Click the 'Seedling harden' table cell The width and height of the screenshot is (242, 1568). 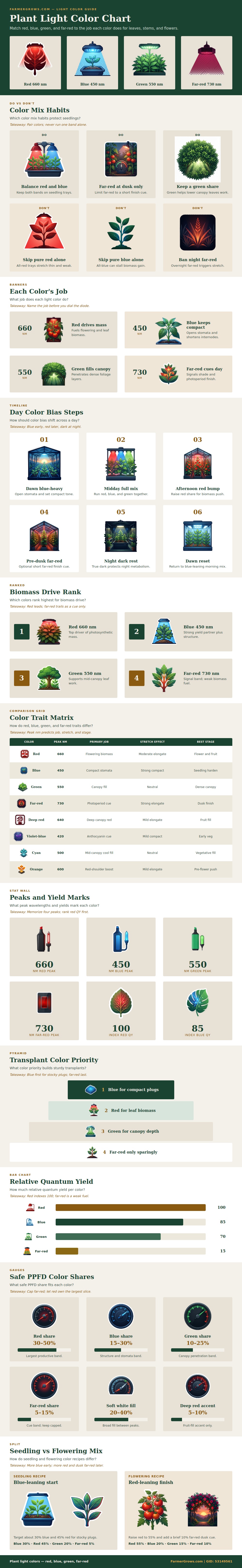pos(205,771)
